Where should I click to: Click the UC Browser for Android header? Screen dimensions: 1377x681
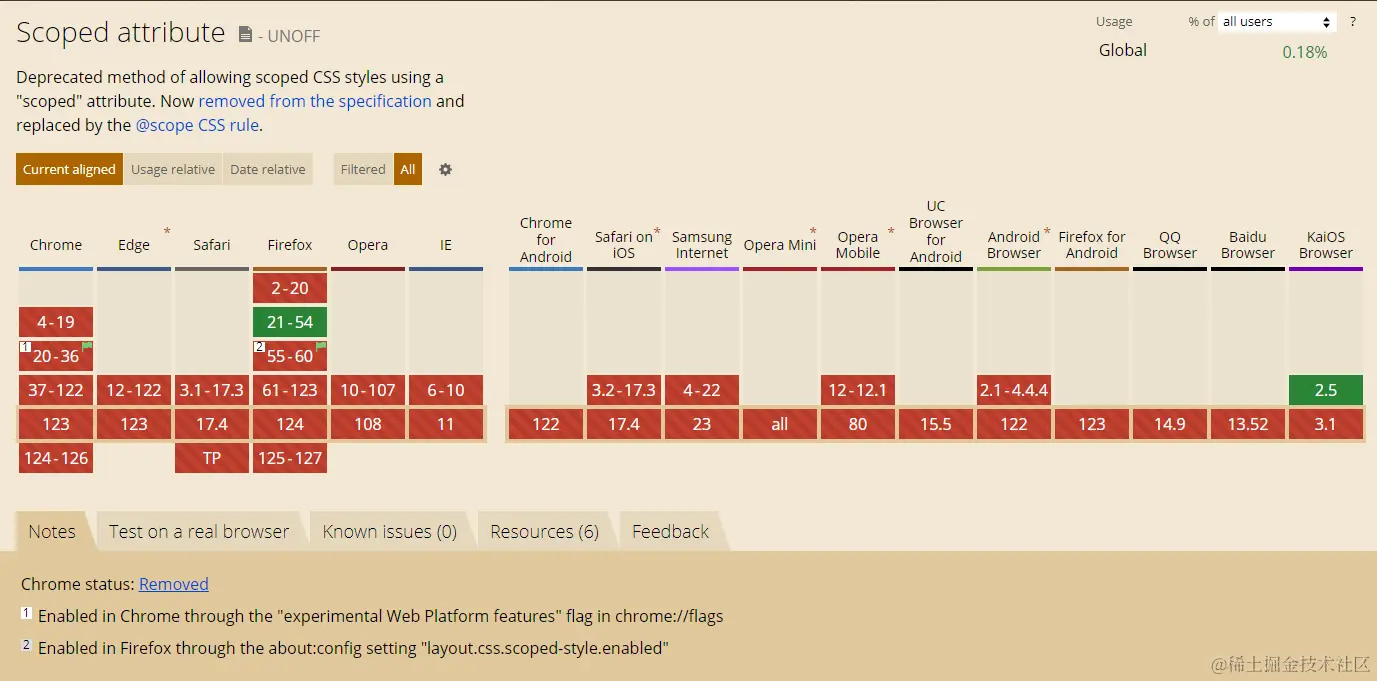tap(936, 231)
